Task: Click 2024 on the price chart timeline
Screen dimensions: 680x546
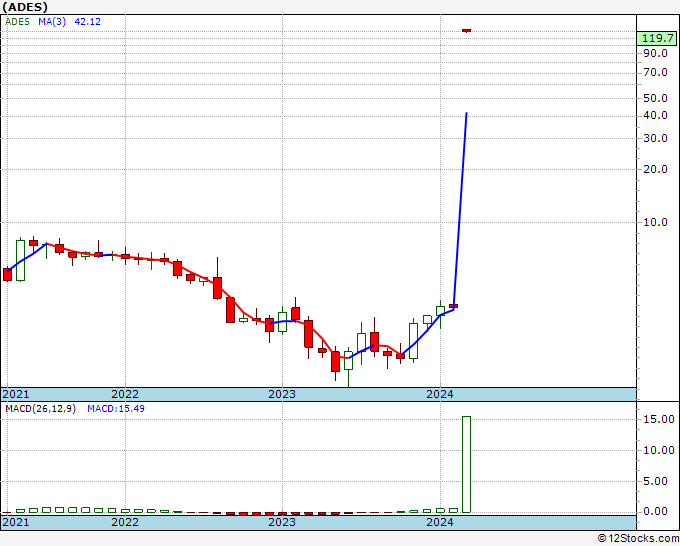Action: click(x=440, y=394)
